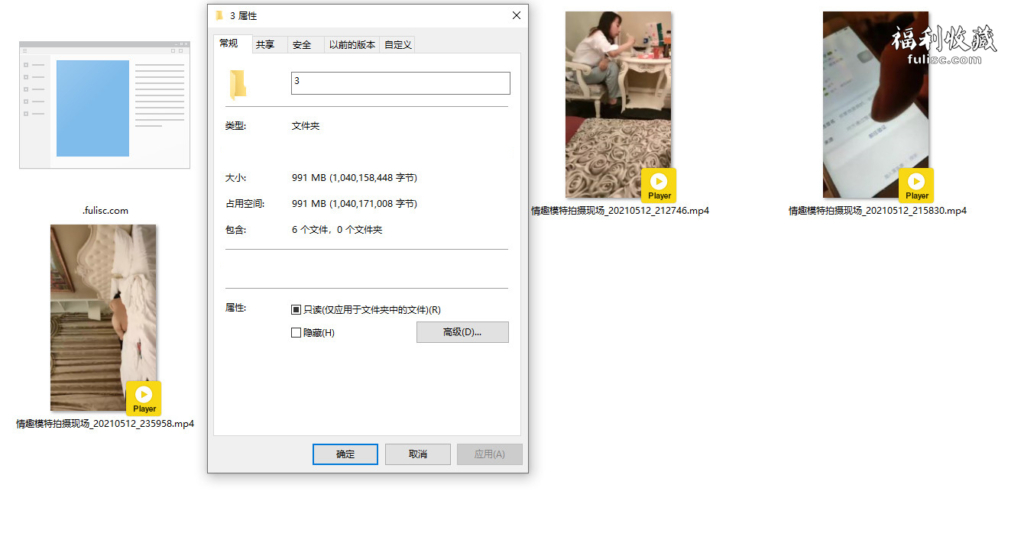Click Player badge on 212746.mp4 video
This screenshot has width=1024, height=546.
click(x=658, y=185)
